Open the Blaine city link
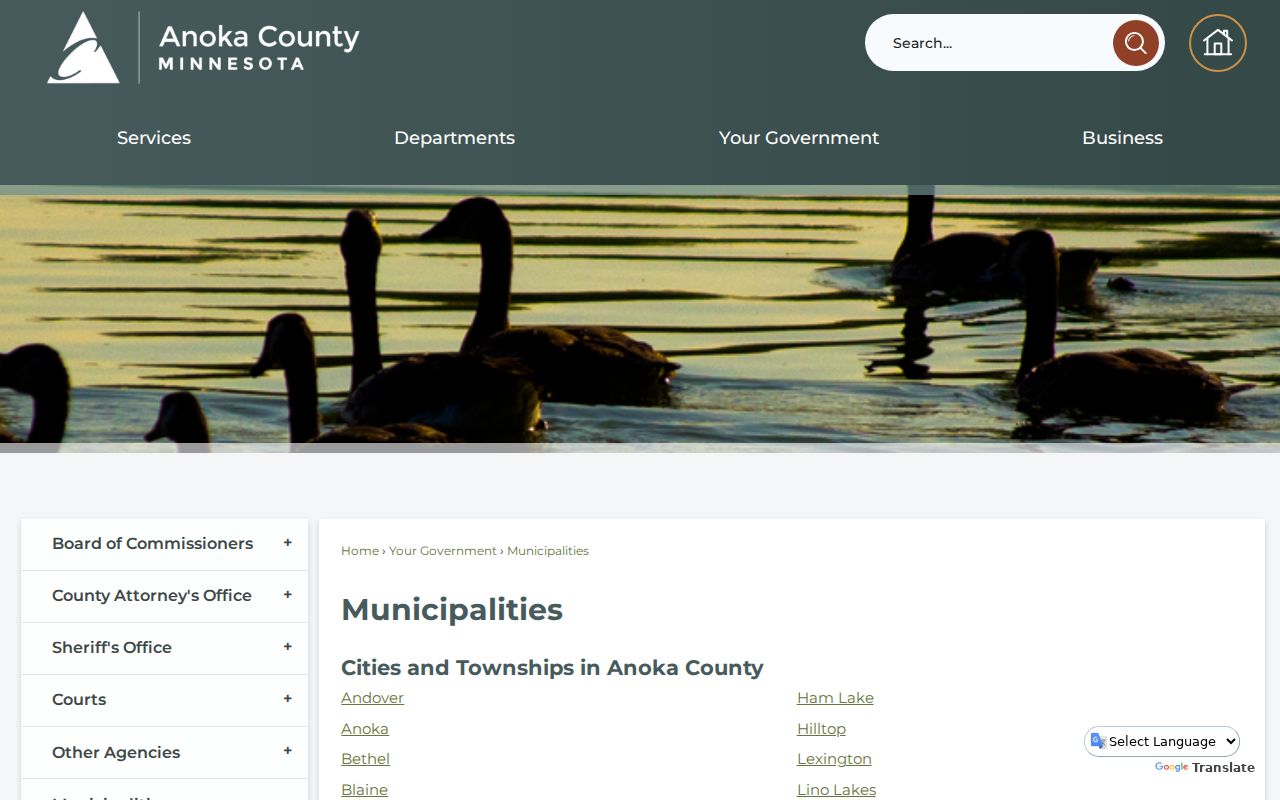The width and height of the screenshot is (1280, 800). pyautogui.click(x=364, y=790)
